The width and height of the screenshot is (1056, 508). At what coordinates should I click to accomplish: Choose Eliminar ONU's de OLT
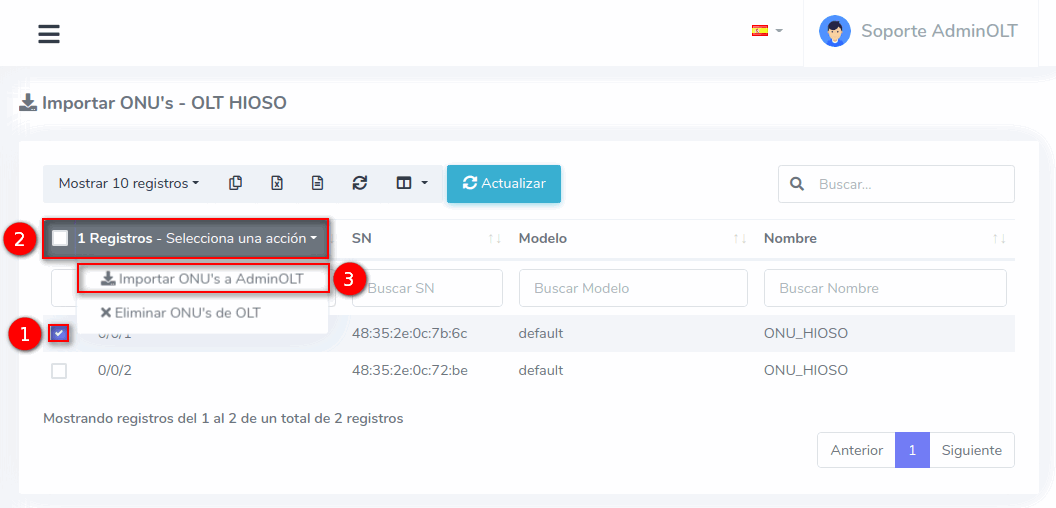point(180,313)
